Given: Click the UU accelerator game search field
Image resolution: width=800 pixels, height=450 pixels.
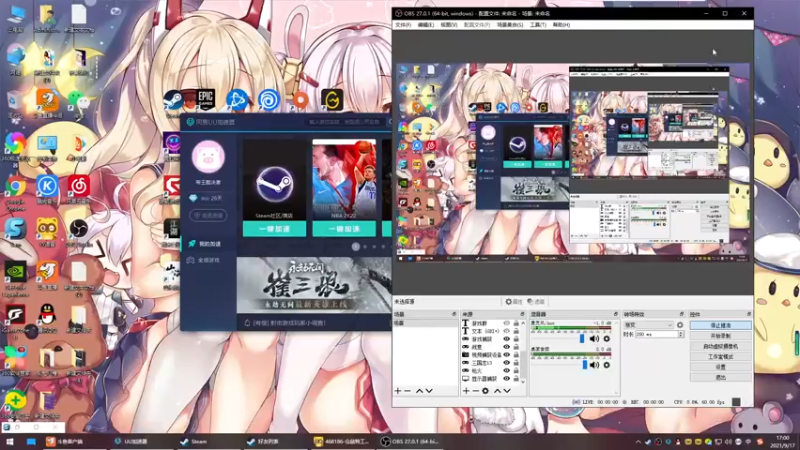Looking at the screenshot, I should [x=345, y=122].
